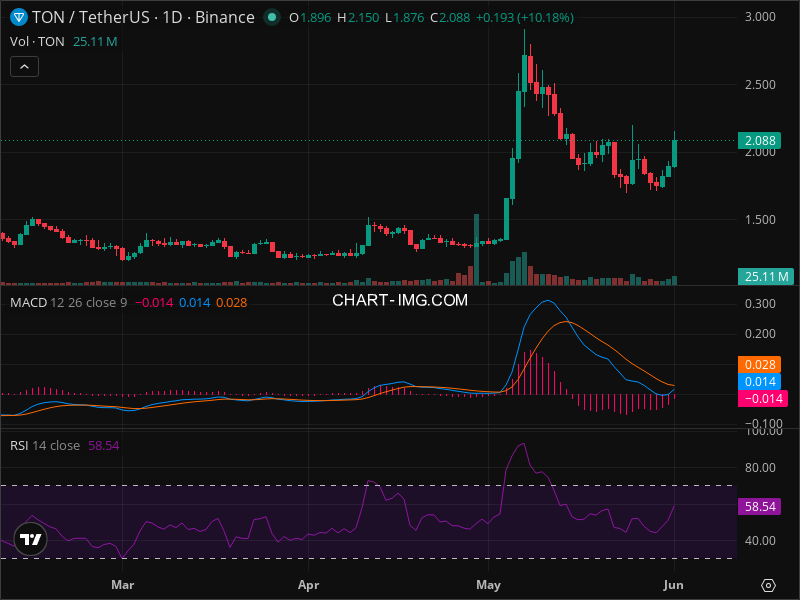The width and height of the screenshot is (800, 600).
Task: Click the 3.000 price axis level
Action: point(760,17)
